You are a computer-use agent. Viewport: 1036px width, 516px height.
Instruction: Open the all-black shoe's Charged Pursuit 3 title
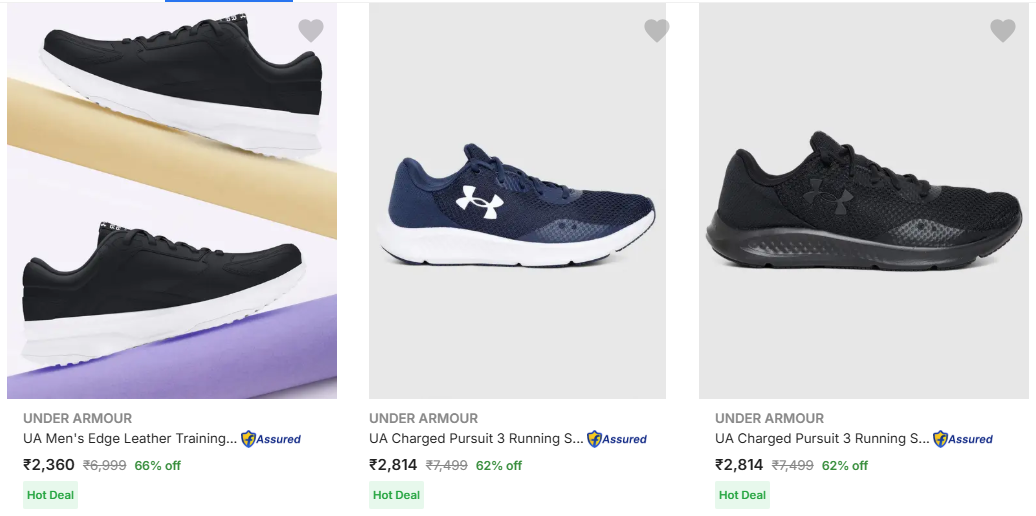(x=822, y=438)
